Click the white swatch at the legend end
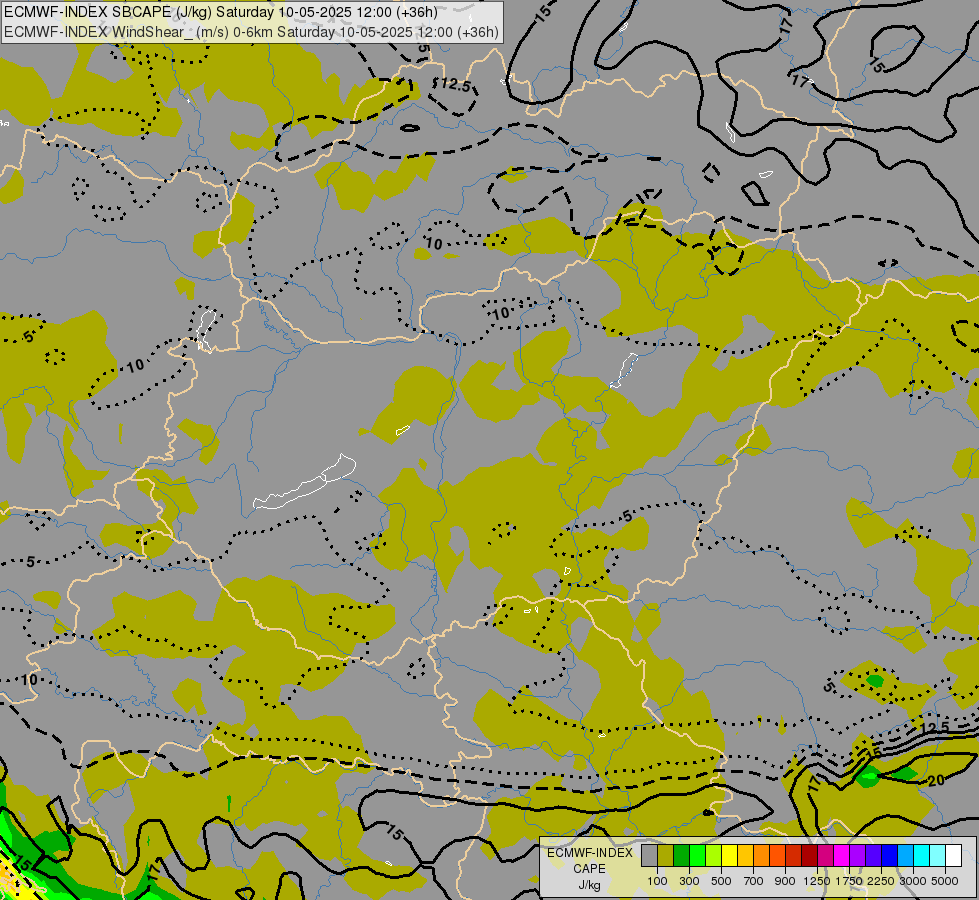The image size is (979, 900). point(953,855)
